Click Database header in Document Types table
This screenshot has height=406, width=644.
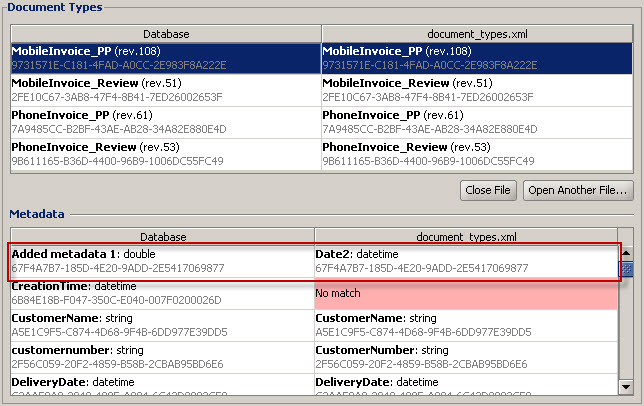tap(165, 34)
